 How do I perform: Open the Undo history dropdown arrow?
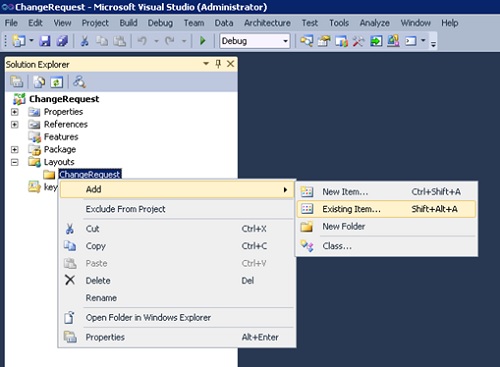point(156,41)
